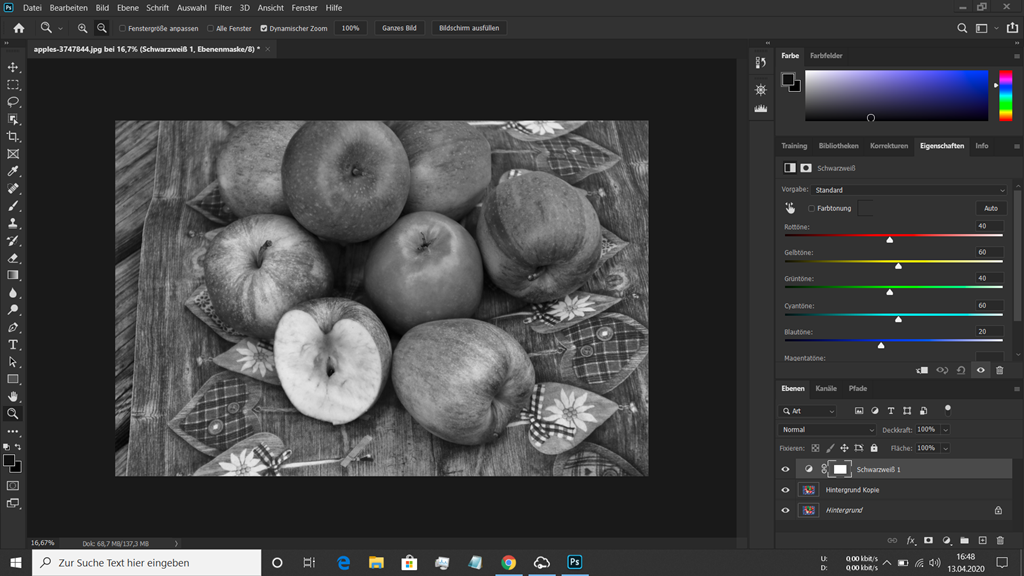Select the Horizontal Type tool
1024x576 pixels.
click(13, 344)
